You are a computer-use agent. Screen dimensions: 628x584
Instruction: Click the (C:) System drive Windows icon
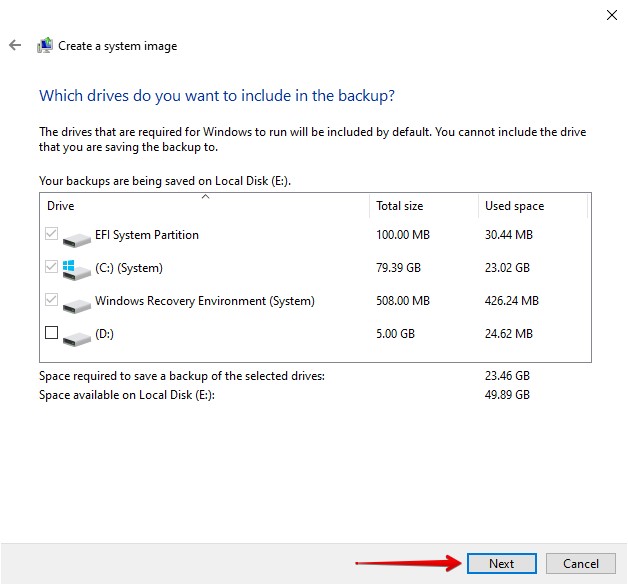(76, 270)
